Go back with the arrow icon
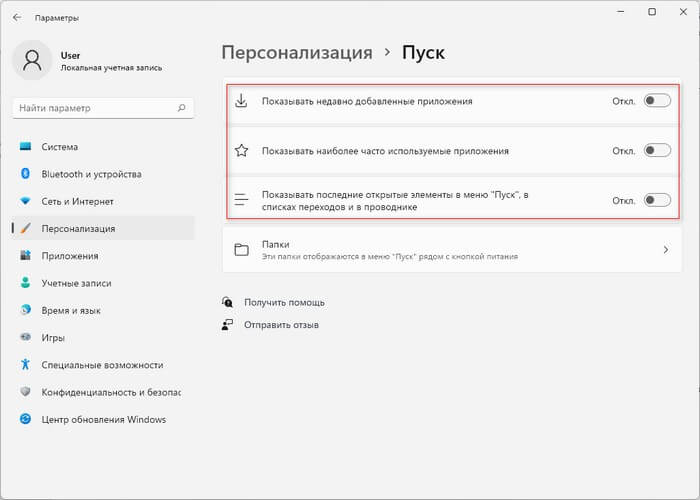This screenshot has width=700, height=500. [17, 17]
